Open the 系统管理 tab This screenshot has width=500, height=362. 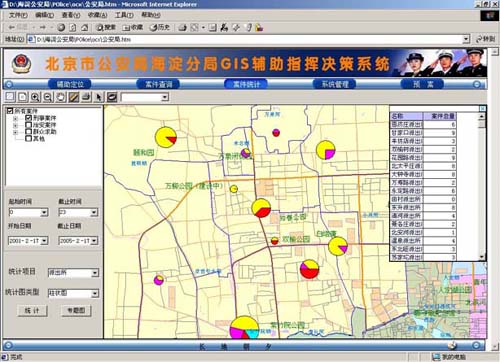334,84
